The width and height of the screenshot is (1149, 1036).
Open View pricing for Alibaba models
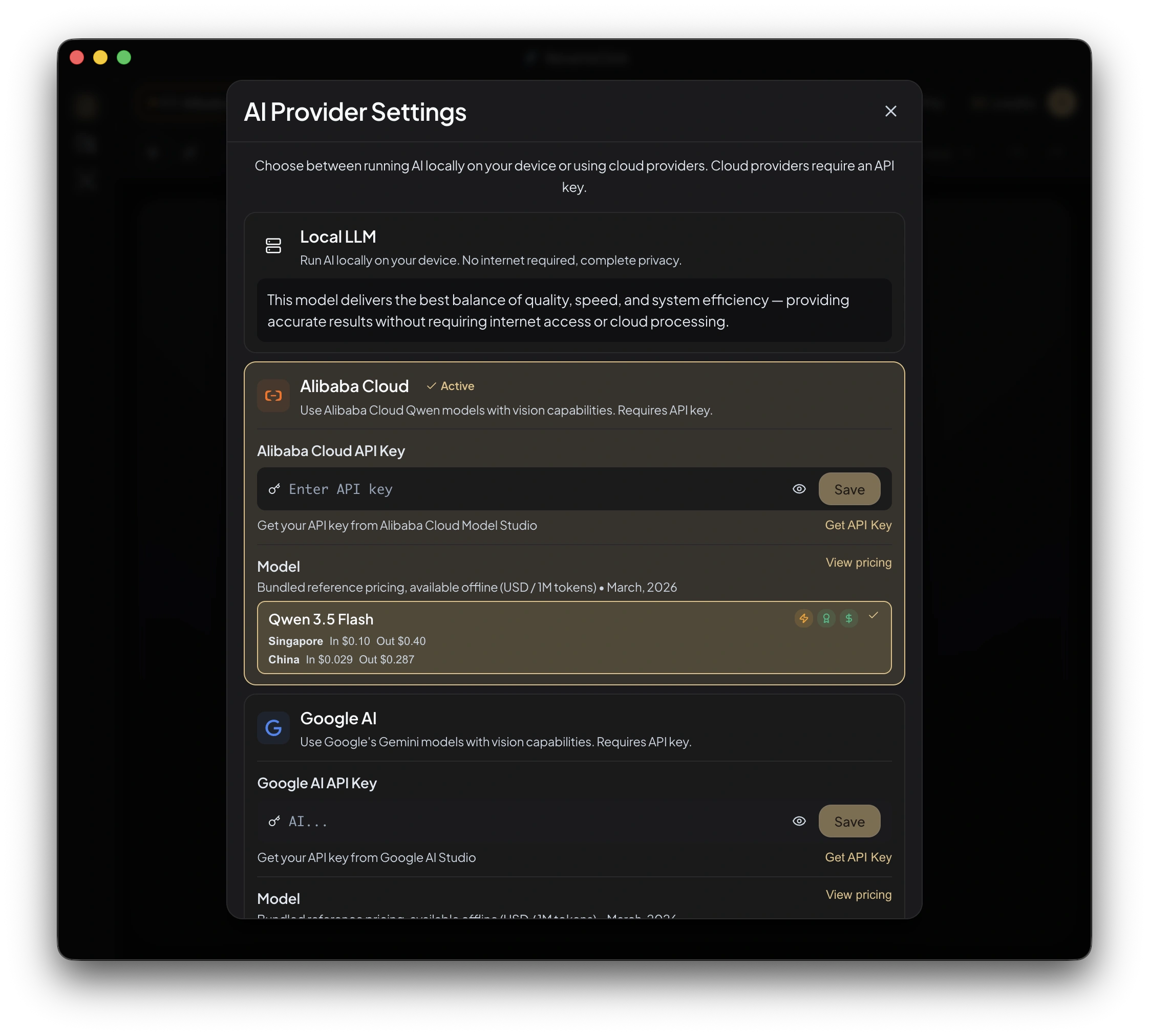(x=858, y=563)
